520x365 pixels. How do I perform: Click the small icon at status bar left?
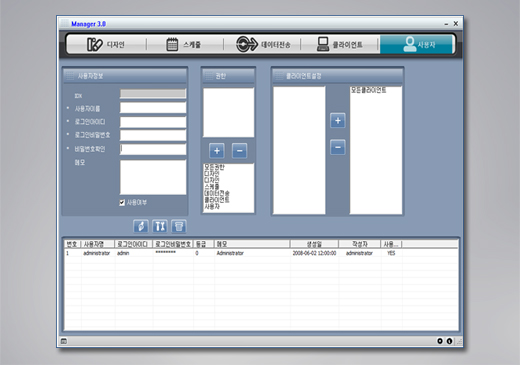tap(64, 341)
